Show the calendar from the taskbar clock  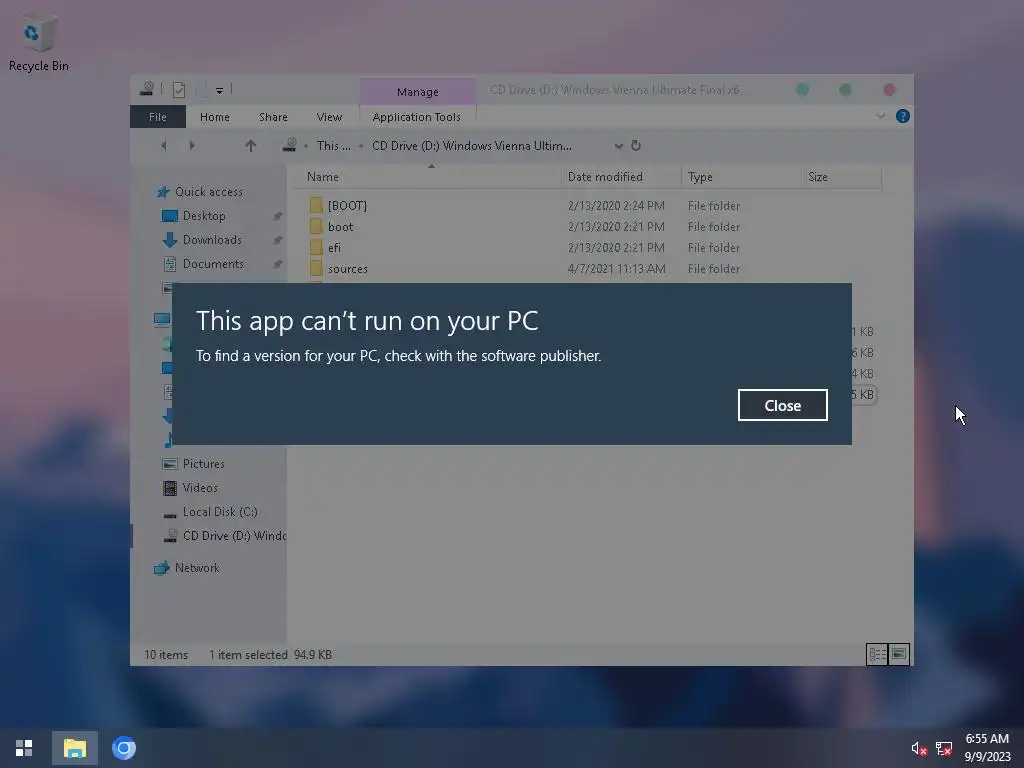click(x=987, y=748)
